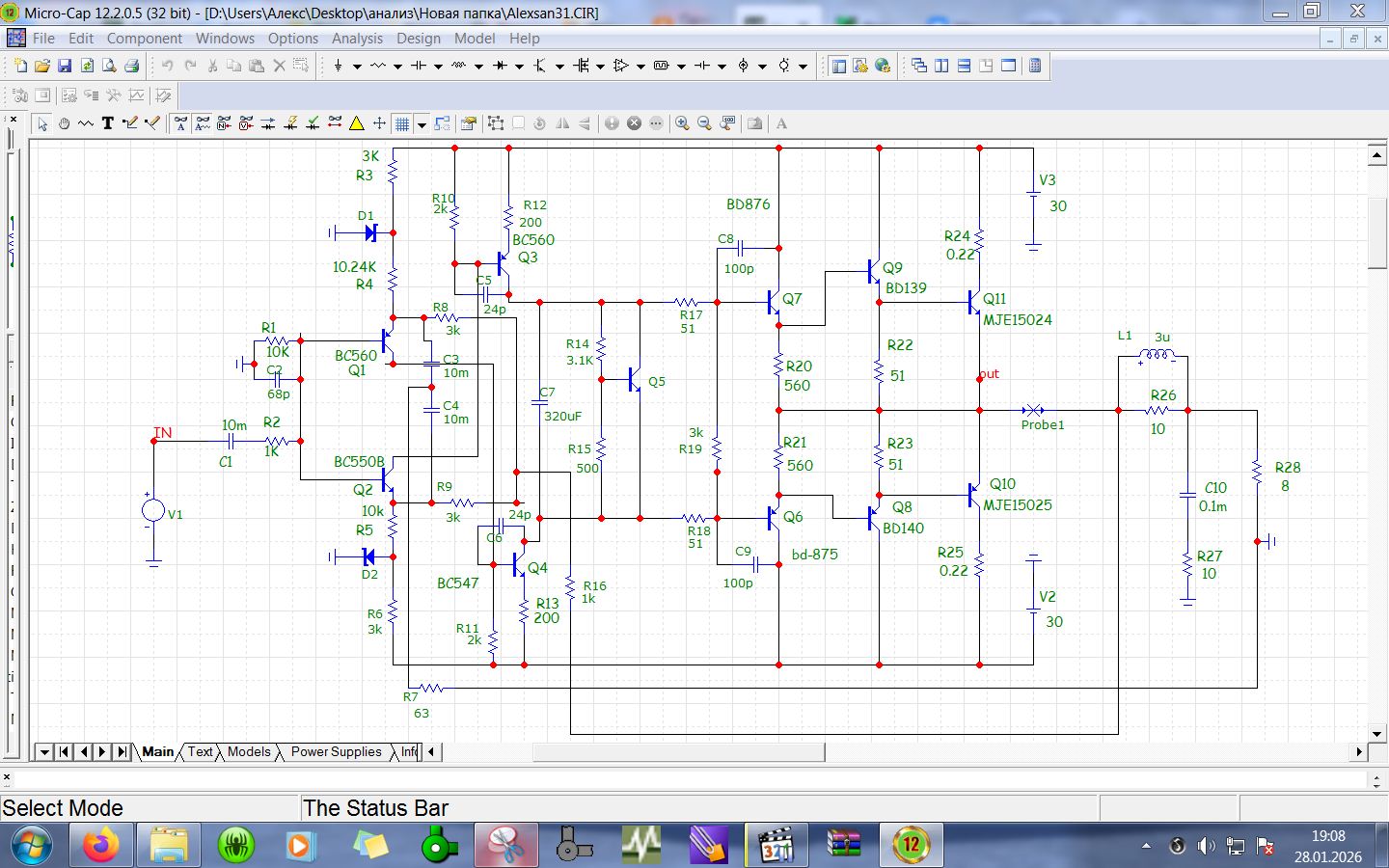1389x868 pixels.
Task: Open Firefox from the taskbar
Action: point(99,846)
